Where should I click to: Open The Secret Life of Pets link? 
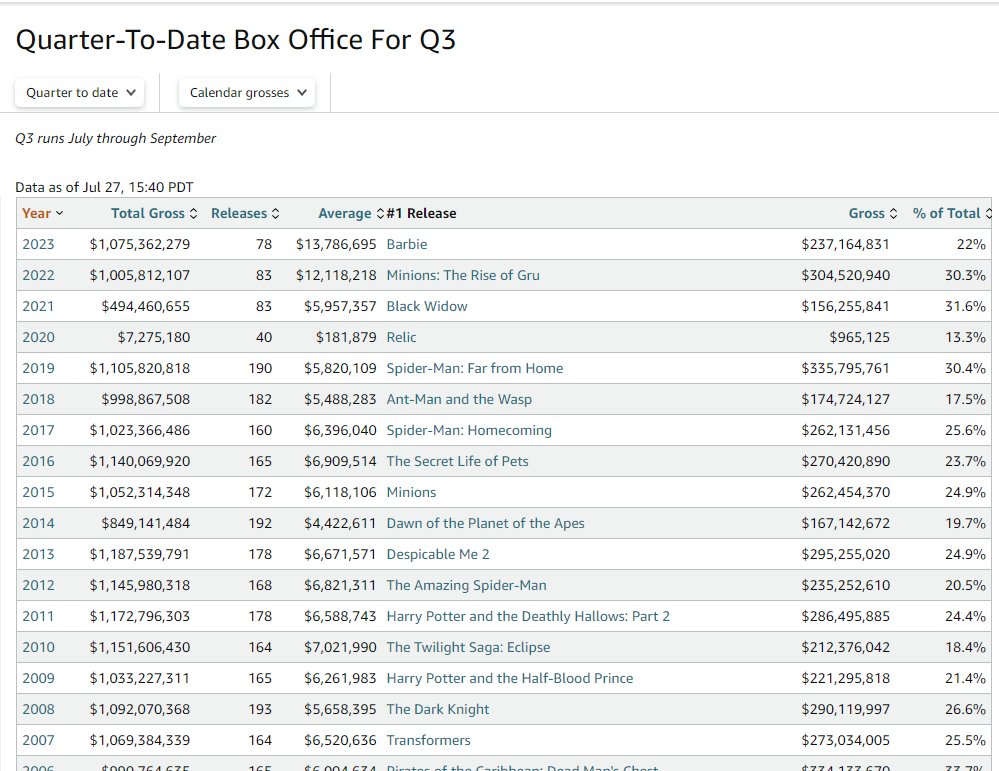click(x=457, y=461)
